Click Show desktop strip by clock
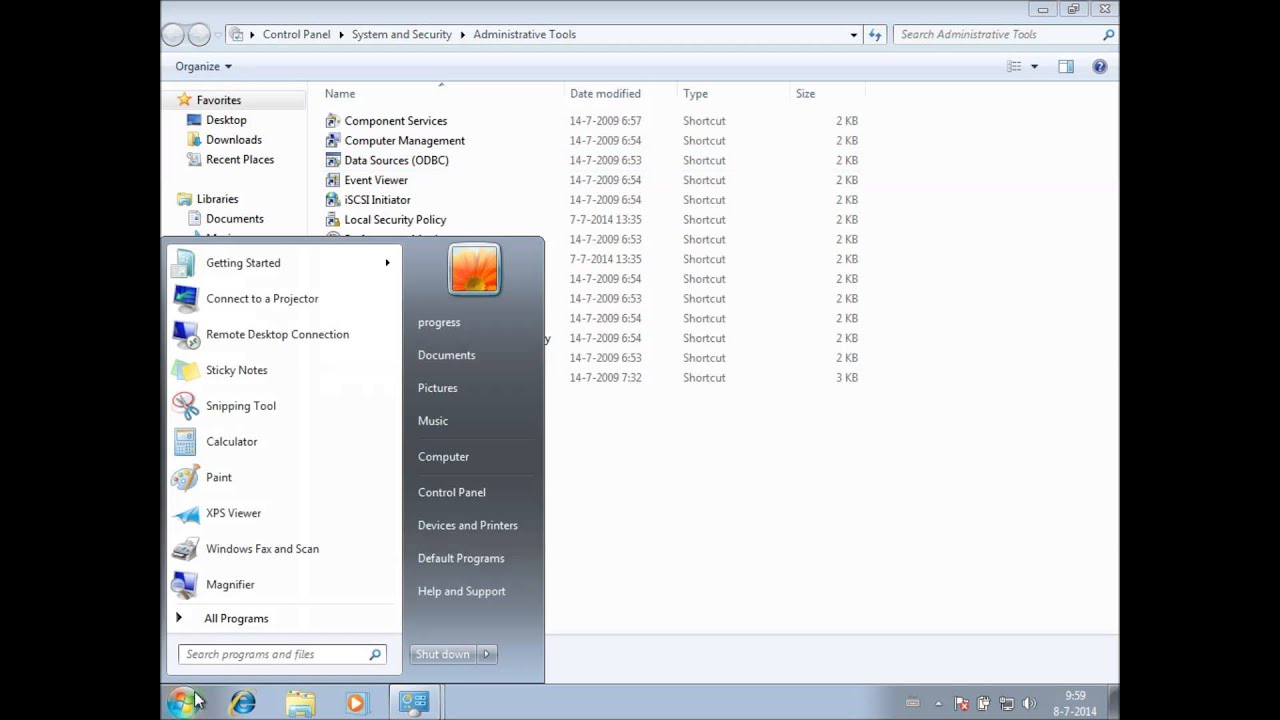Image resolution: width=1280 pixels, height=720 pixels. 1113,704
